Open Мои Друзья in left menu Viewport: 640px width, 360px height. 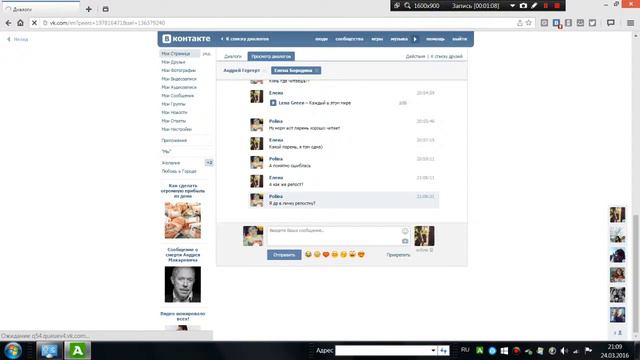(x=173, y=62)
